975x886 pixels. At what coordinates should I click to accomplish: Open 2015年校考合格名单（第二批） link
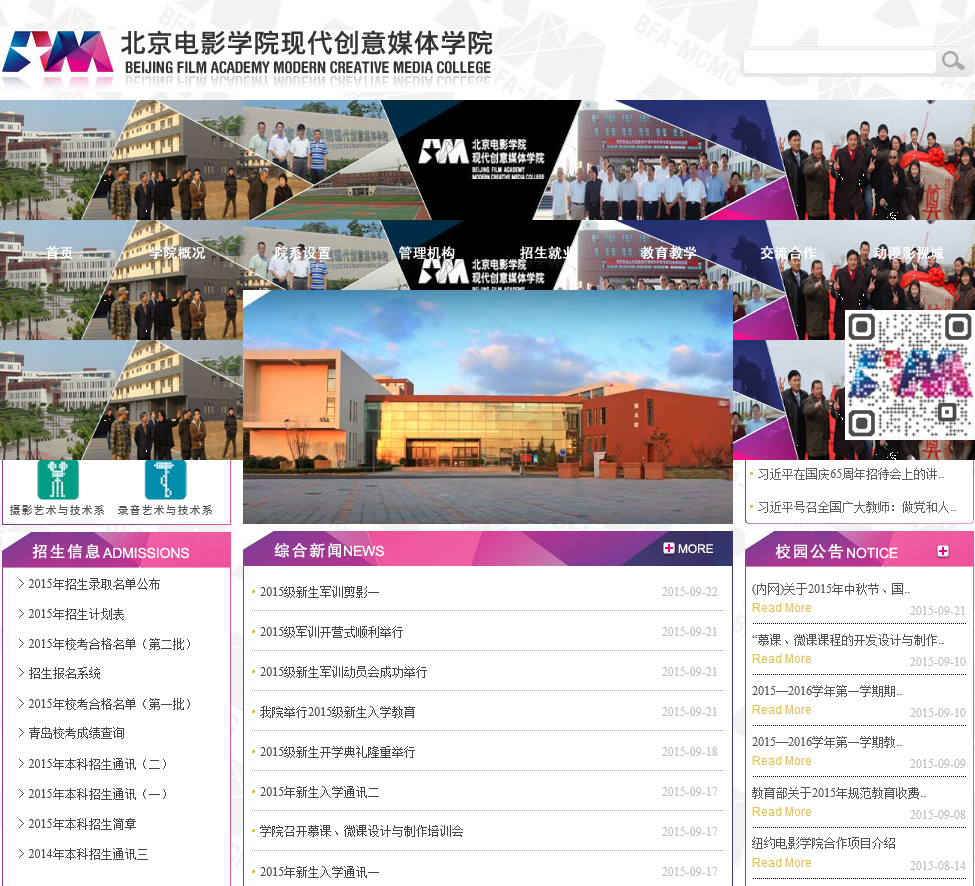click(110, 644)
